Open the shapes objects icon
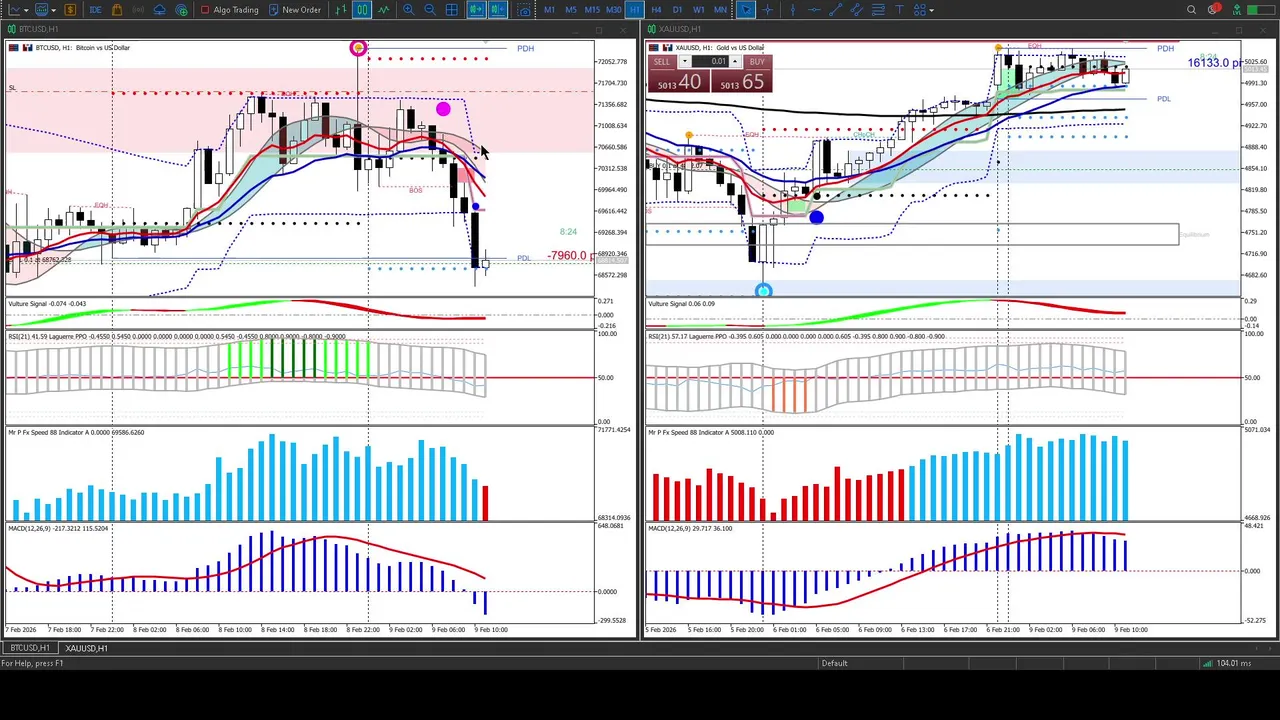This screenshot has height=720, width=1280. click(x=920, y=10)
